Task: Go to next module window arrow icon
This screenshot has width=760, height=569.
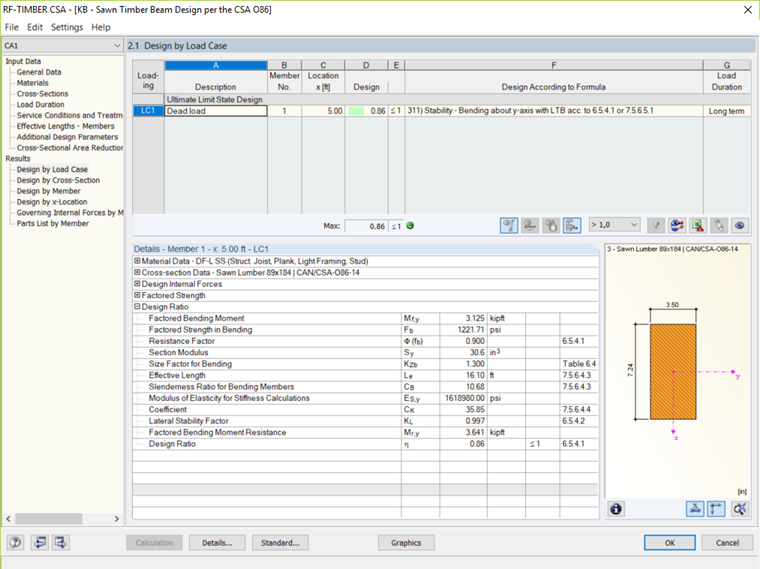Action: (61, 543)
